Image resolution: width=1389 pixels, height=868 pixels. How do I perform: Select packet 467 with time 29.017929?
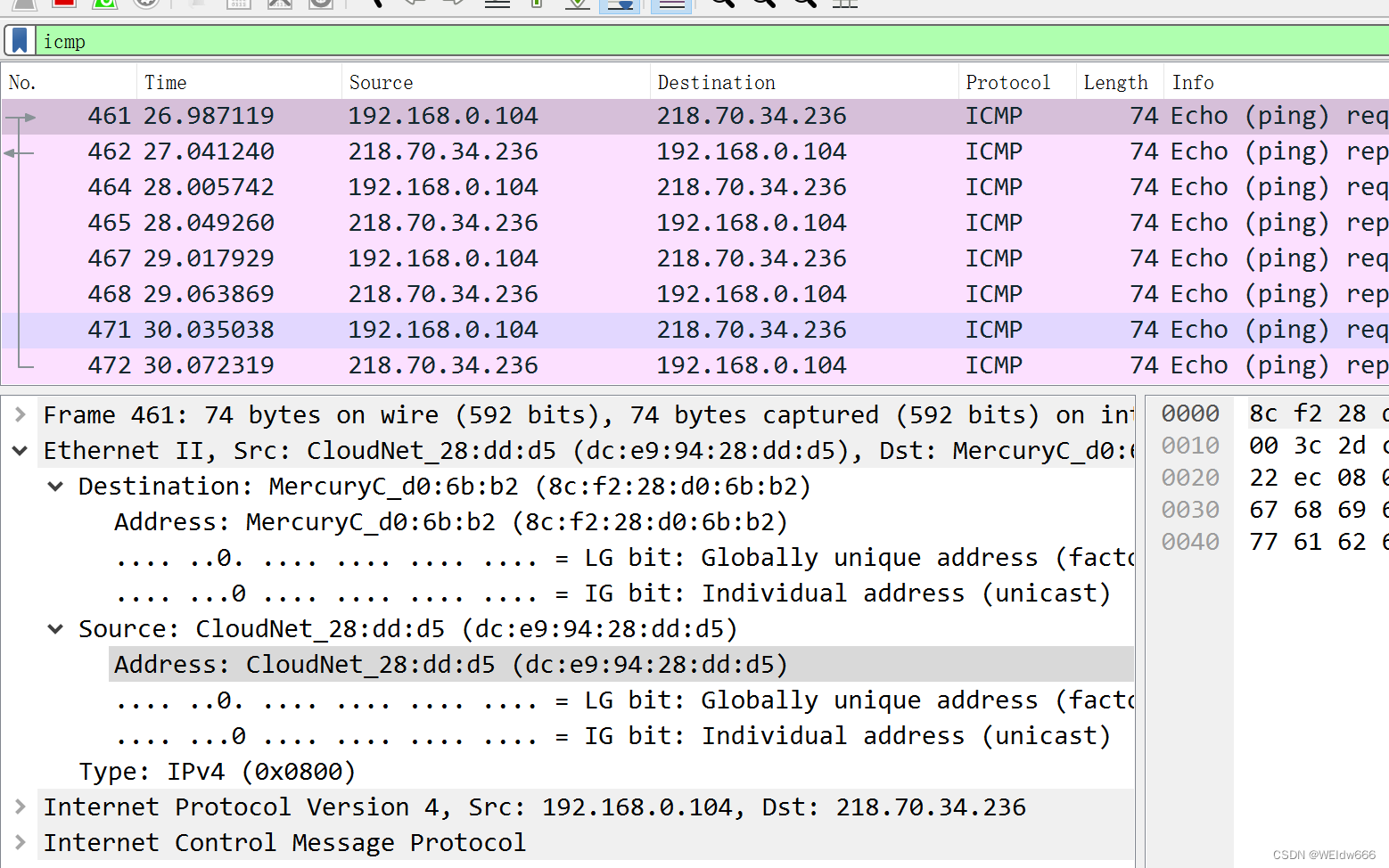(694, 259)
